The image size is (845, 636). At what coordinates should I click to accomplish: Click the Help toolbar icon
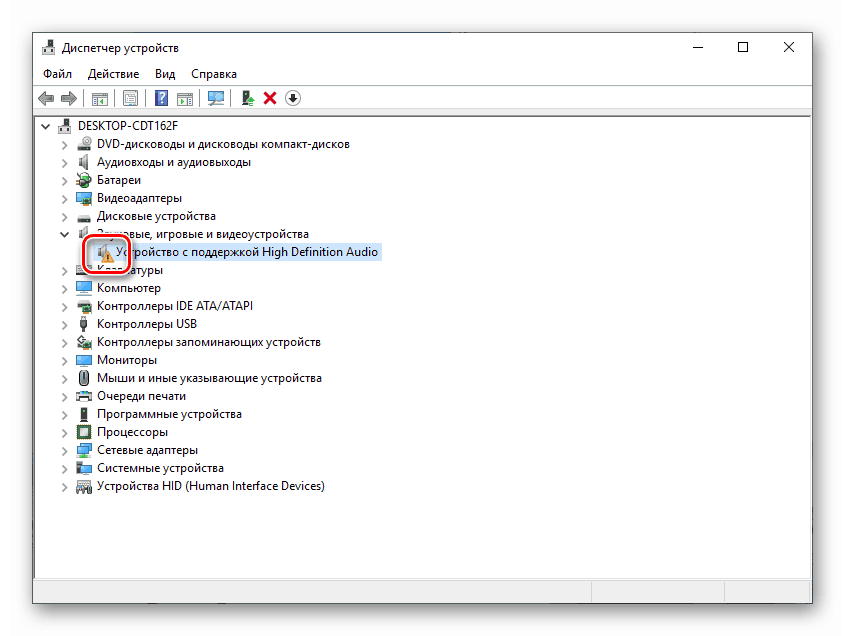pos(161,98)
